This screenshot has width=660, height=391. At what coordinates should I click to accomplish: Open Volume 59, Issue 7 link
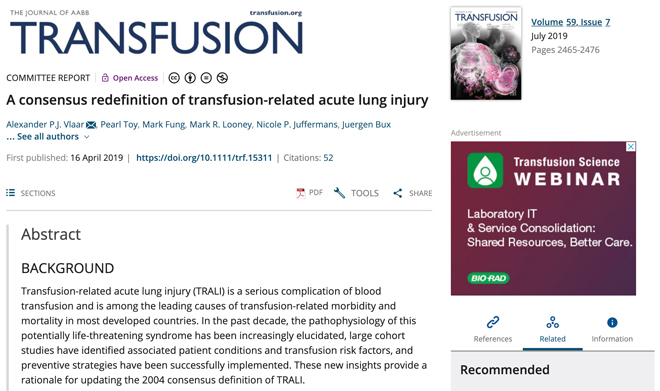tap(570, 22)
